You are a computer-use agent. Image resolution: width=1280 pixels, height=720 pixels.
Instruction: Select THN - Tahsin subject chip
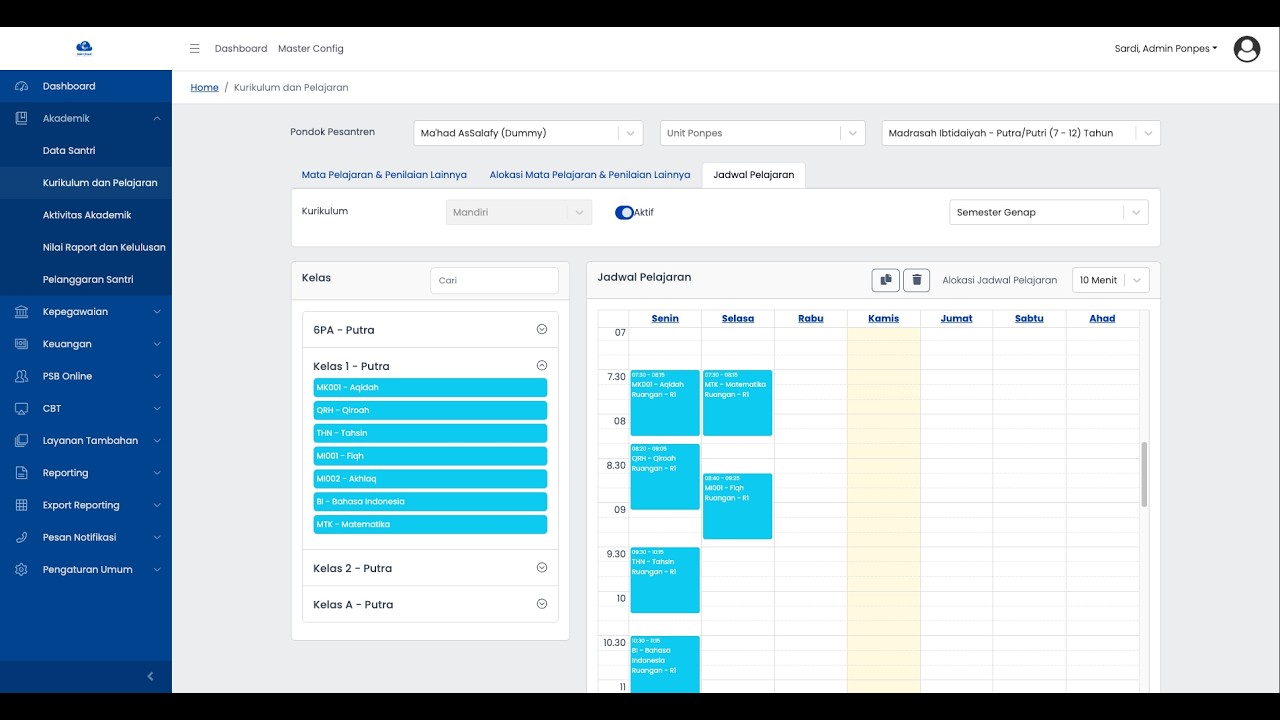430,434
